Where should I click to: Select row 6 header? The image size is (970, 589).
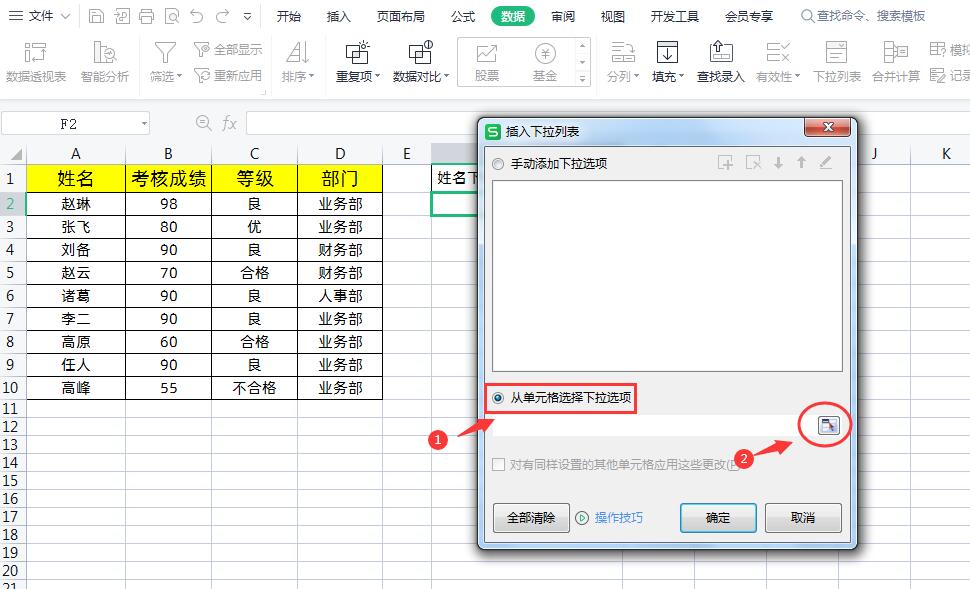pos(11,296)
